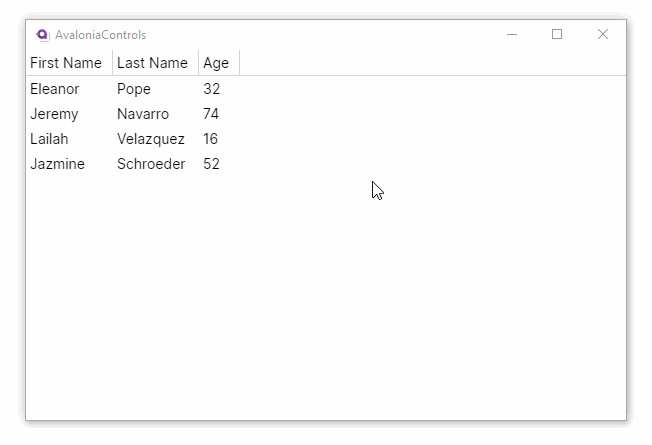Select the Eleanor first name cell

[54, 89]
